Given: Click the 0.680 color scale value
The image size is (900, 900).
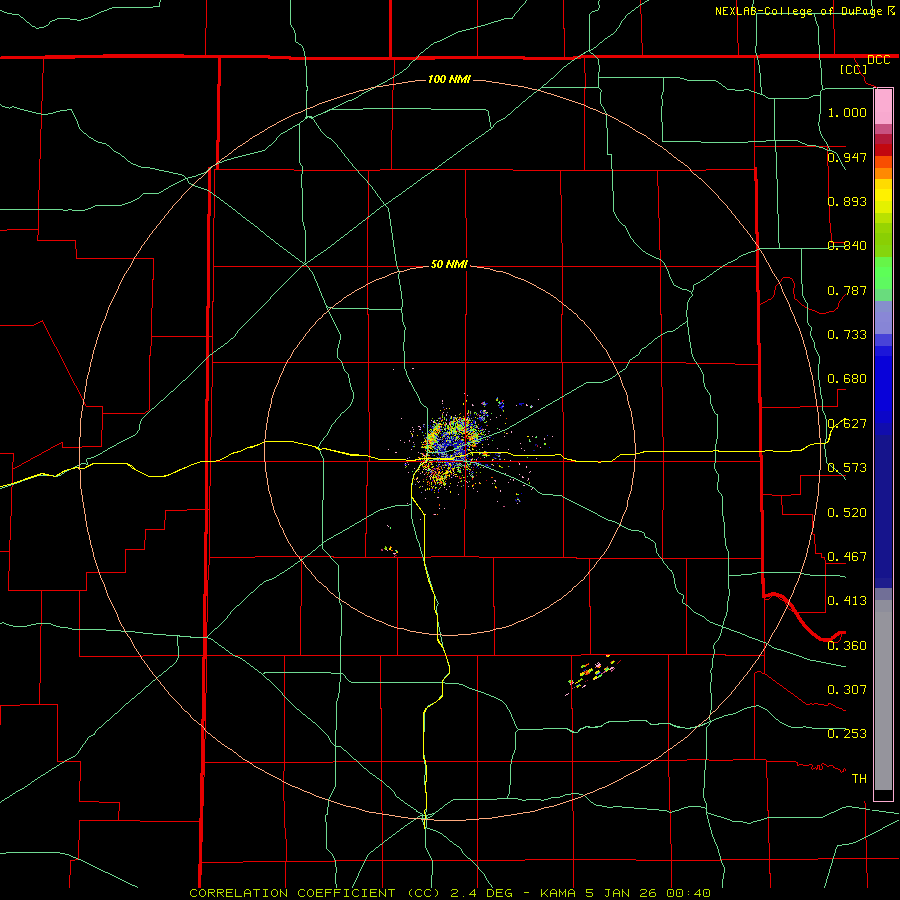Looking at the screenshot, I should pyautogui.click(x=847, y=379).
